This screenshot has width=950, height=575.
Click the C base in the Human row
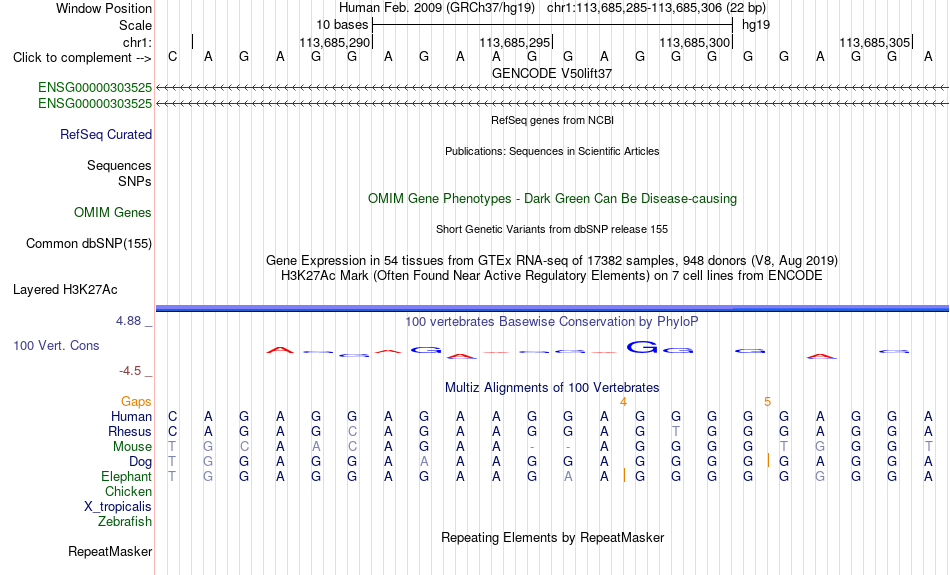173,417
